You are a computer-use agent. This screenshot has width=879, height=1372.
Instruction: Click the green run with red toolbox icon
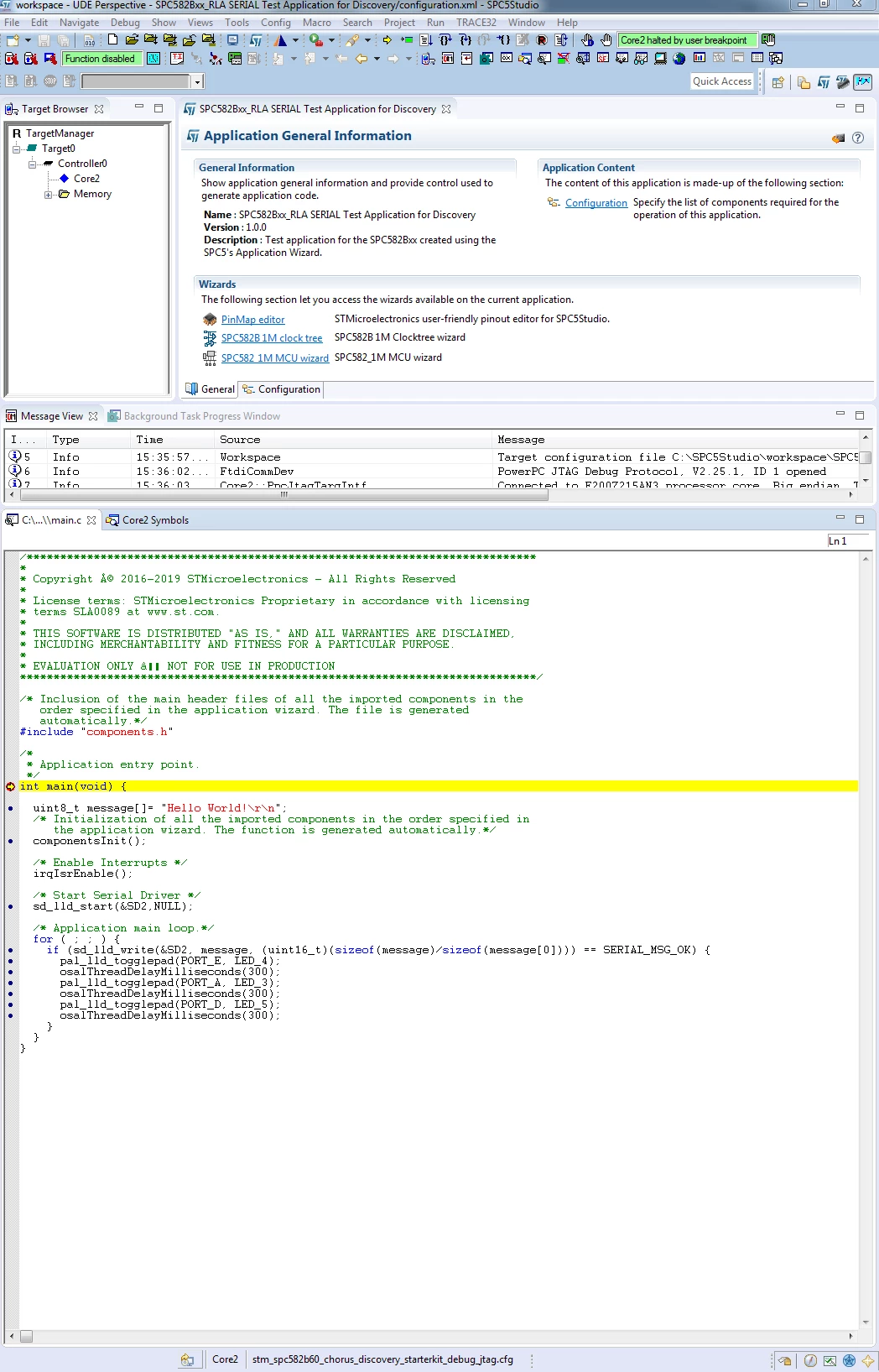click(x=315, y=39)
